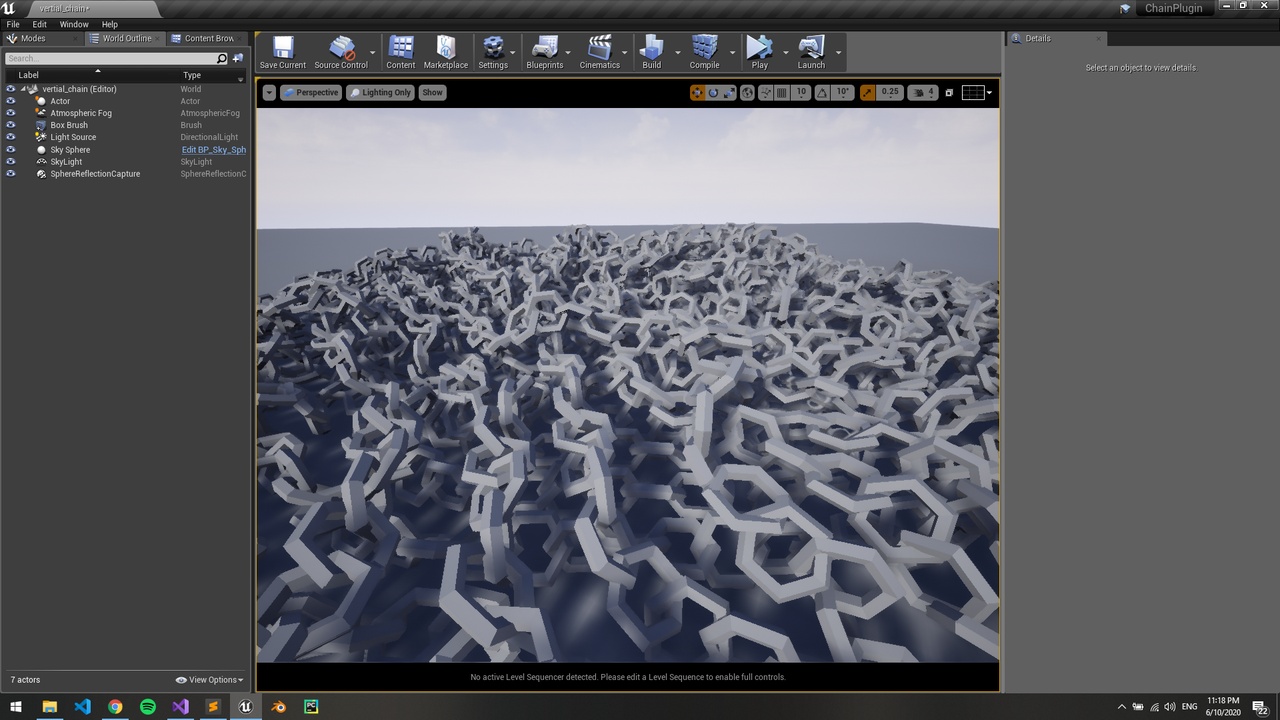This screenshot has height=720, width=1280.
Task: Open the View Options dropdown
Action: pos(210,680)
